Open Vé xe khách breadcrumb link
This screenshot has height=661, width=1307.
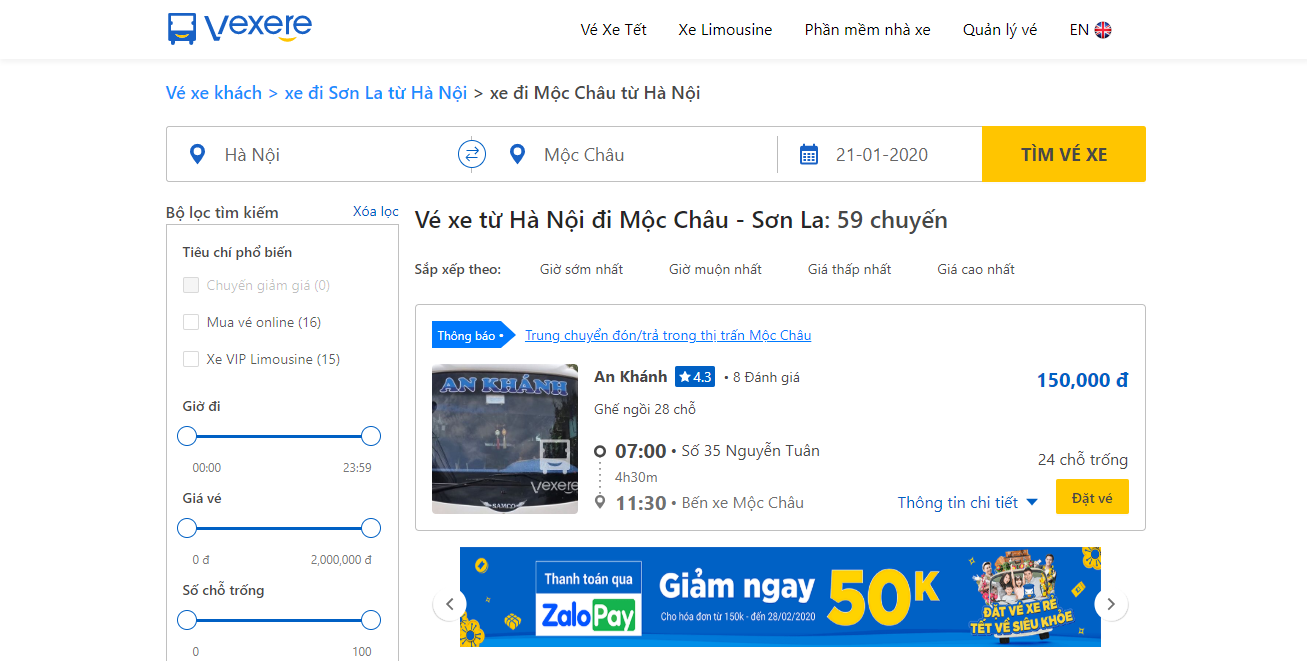coord(214,93)
